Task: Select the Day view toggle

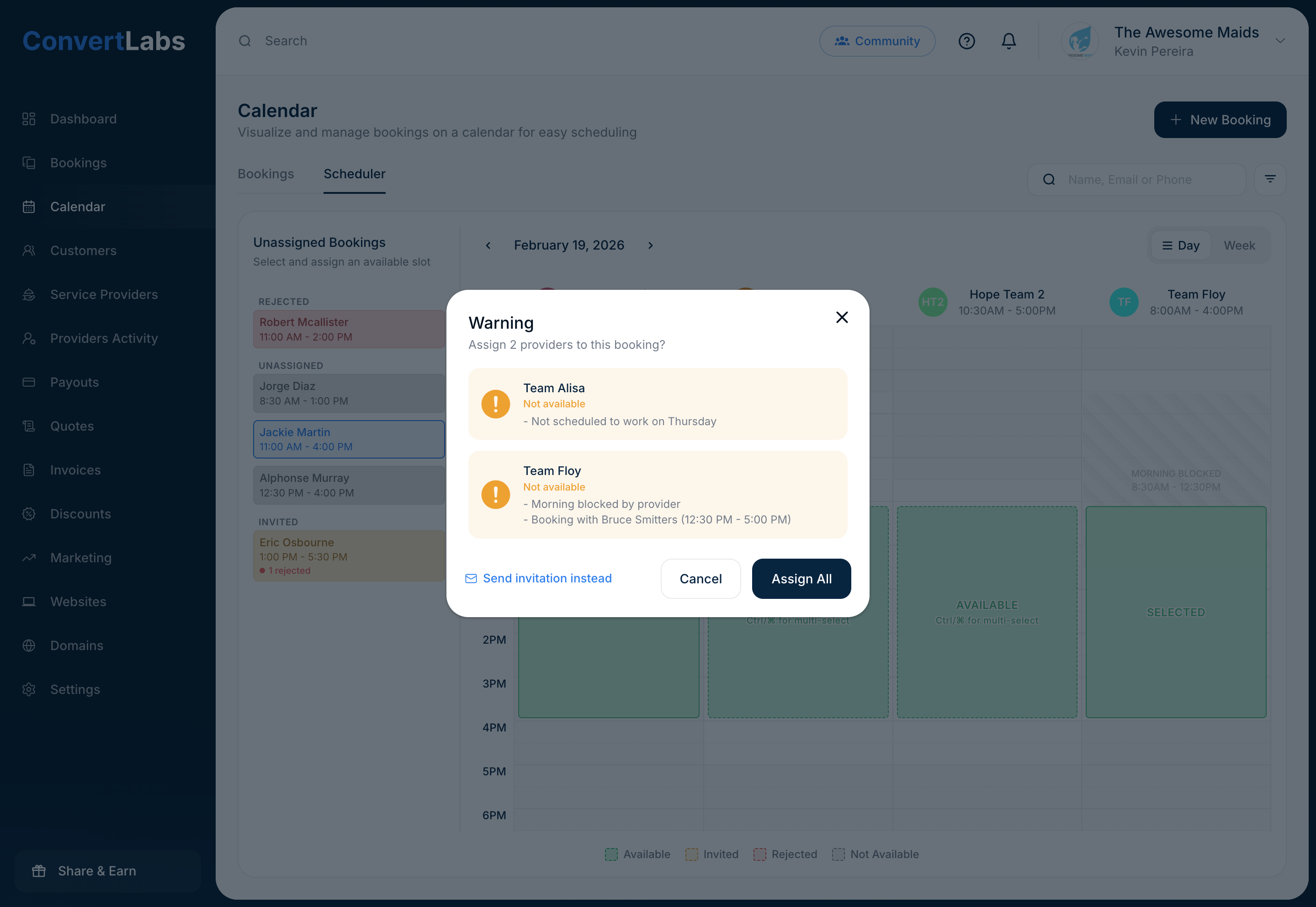Action: point(1180,245)
